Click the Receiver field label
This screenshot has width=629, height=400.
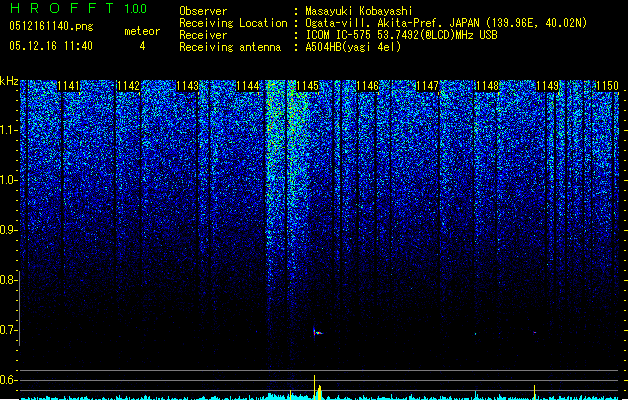tap(203, 35)
